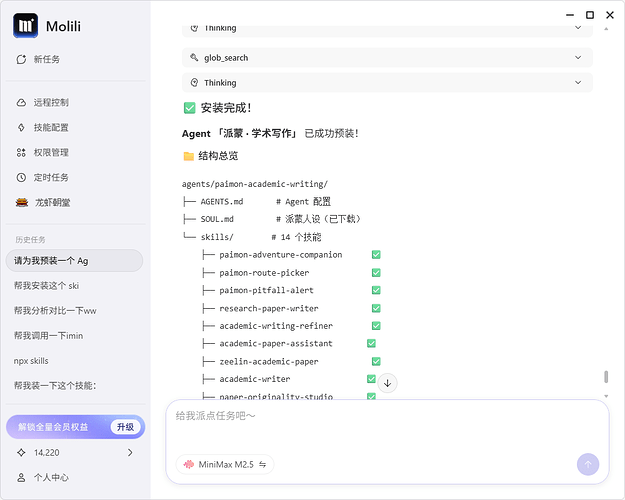Click checkmark beside academic-paper-assistant
Screen dimensions: 625x500
pos(371,343)
